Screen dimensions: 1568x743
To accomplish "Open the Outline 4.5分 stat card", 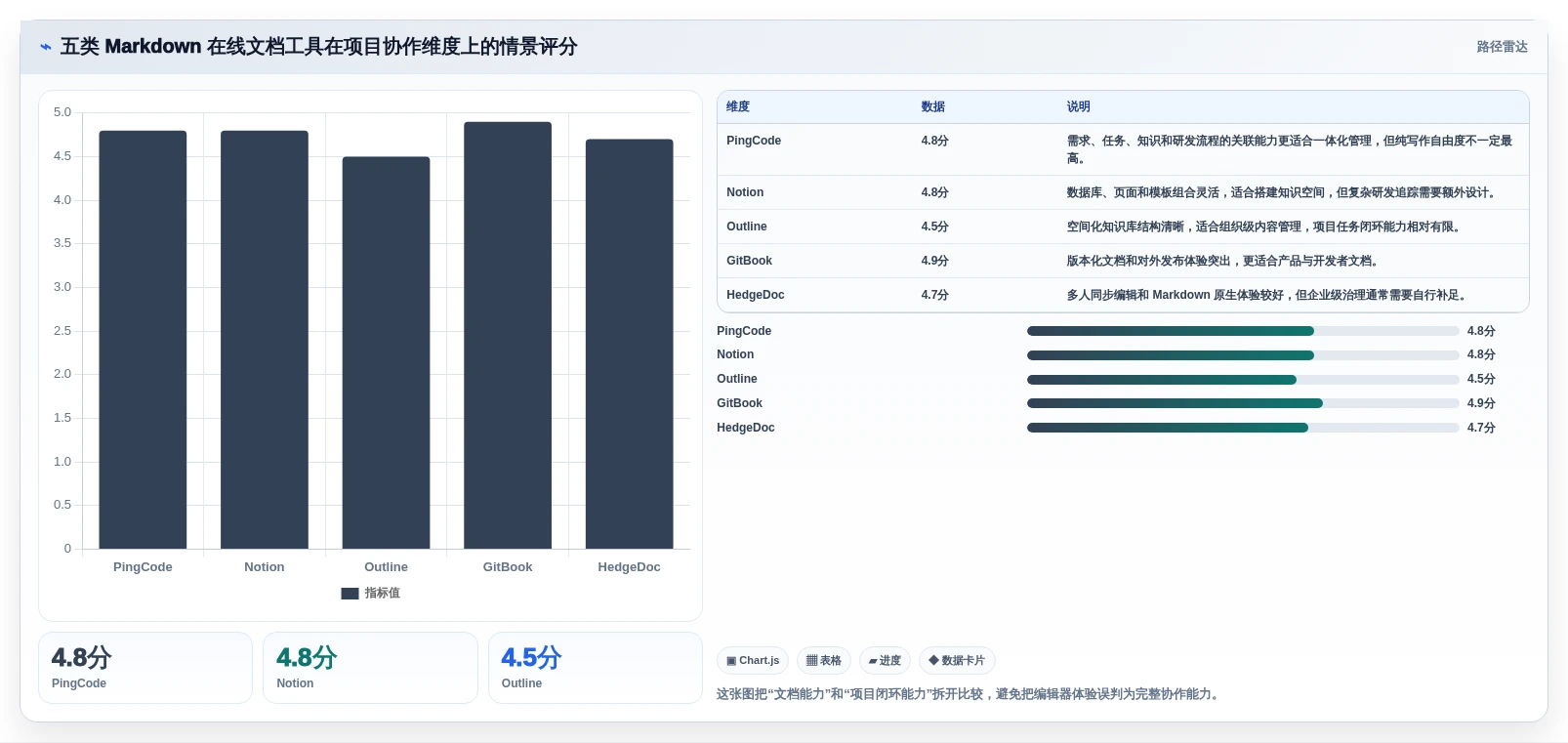I will 596,668.
